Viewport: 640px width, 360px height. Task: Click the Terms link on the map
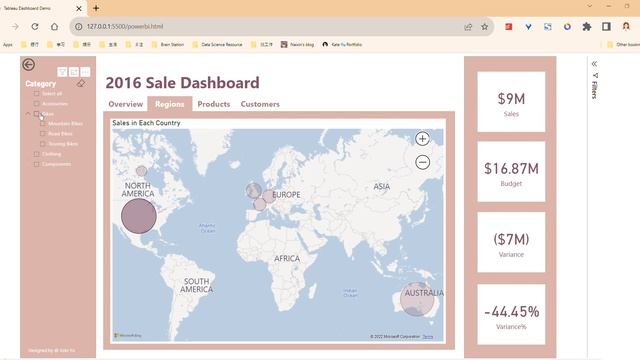[428, 337]
